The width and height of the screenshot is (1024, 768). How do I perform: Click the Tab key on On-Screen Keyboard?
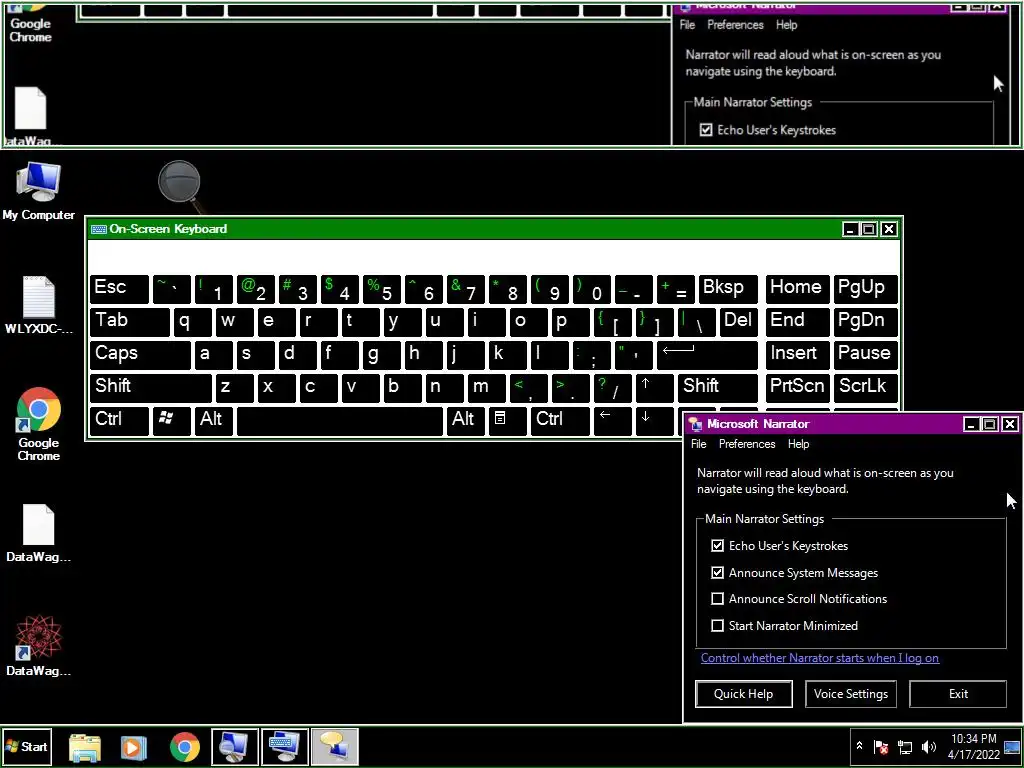pos(130,321)
